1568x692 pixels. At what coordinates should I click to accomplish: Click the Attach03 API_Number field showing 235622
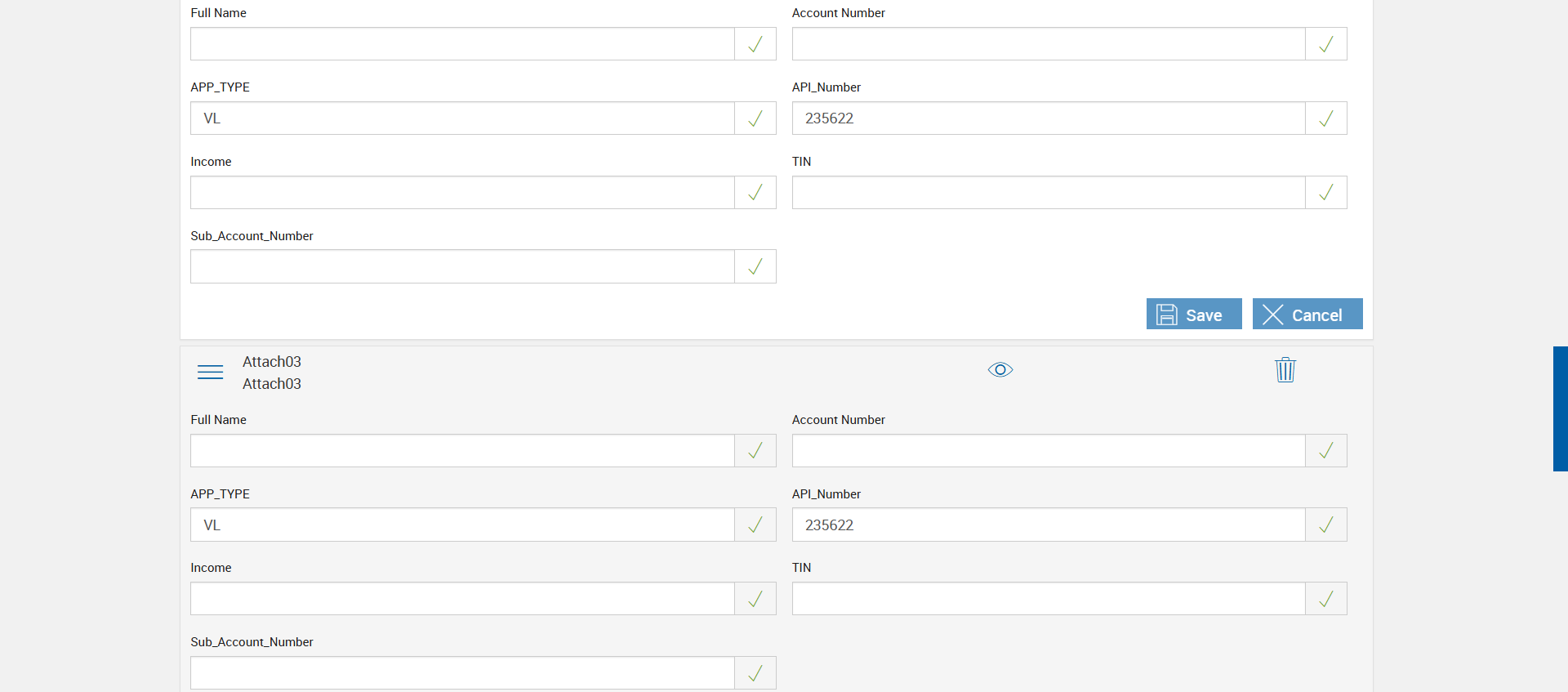click(x=1049, y=525)
